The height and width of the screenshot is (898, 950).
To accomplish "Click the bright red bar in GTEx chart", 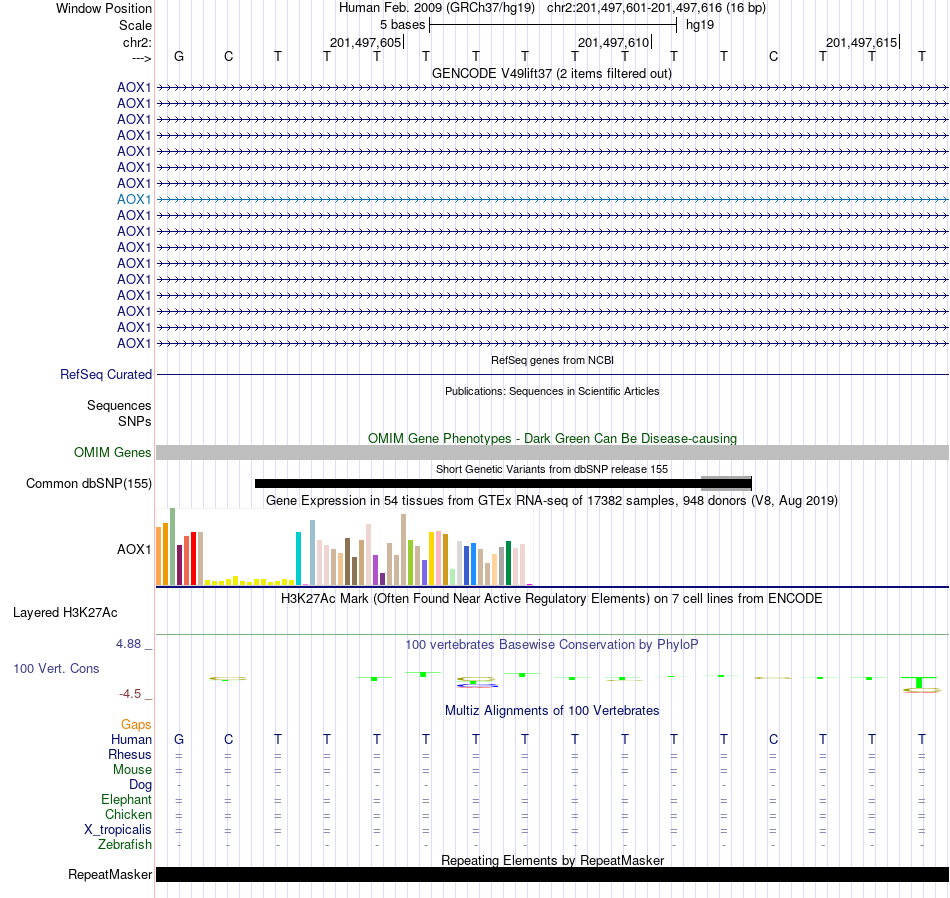I will point(194,558).
